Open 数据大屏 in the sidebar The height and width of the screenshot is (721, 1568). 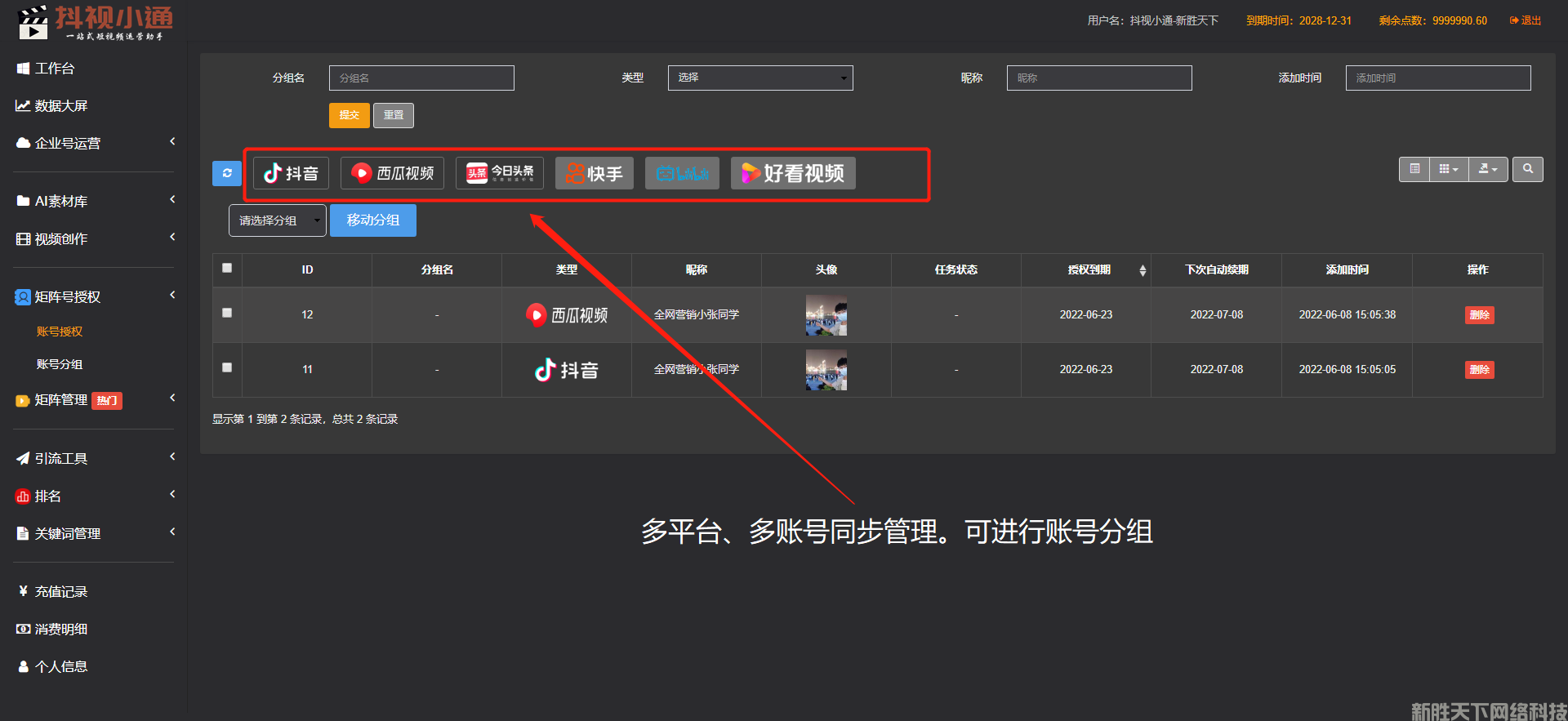(61, 106)
